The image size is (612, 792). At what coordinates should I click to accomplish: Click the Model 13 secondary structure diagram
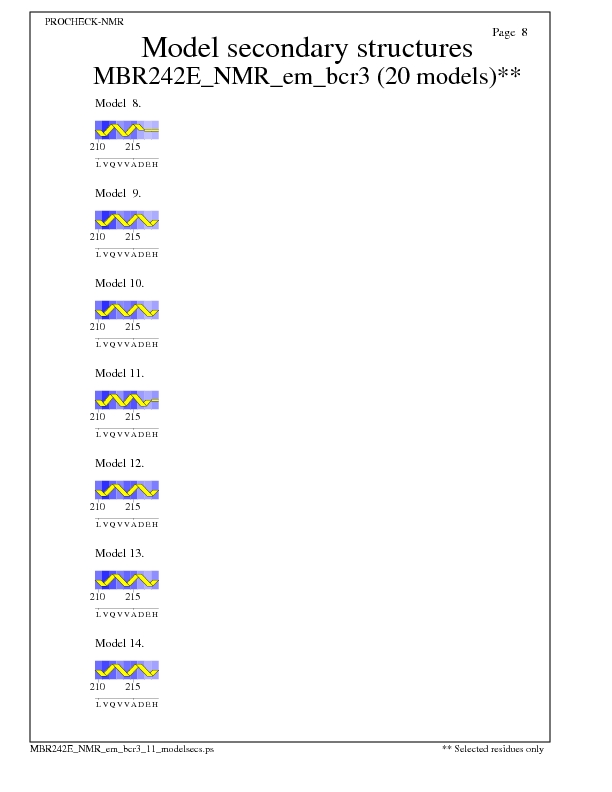pos(127,580)
